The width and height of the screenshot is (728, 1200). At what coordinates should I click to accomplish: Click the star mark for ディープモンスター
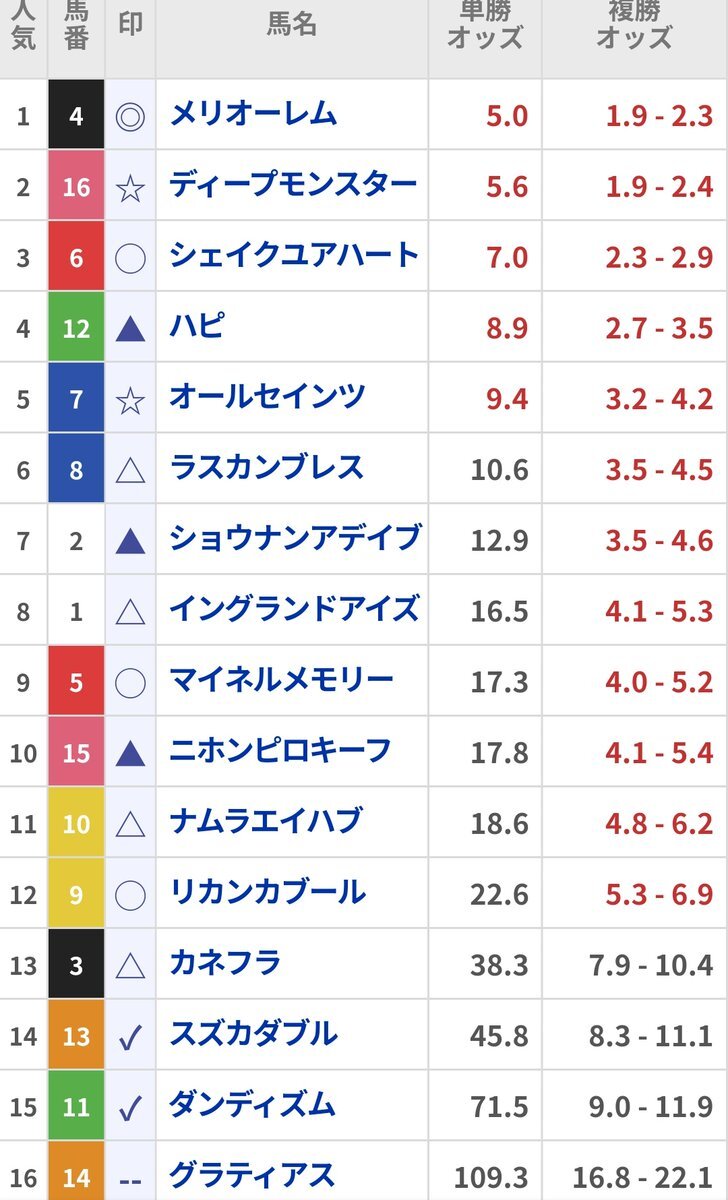pyautogui.click(x=130, y=187)
